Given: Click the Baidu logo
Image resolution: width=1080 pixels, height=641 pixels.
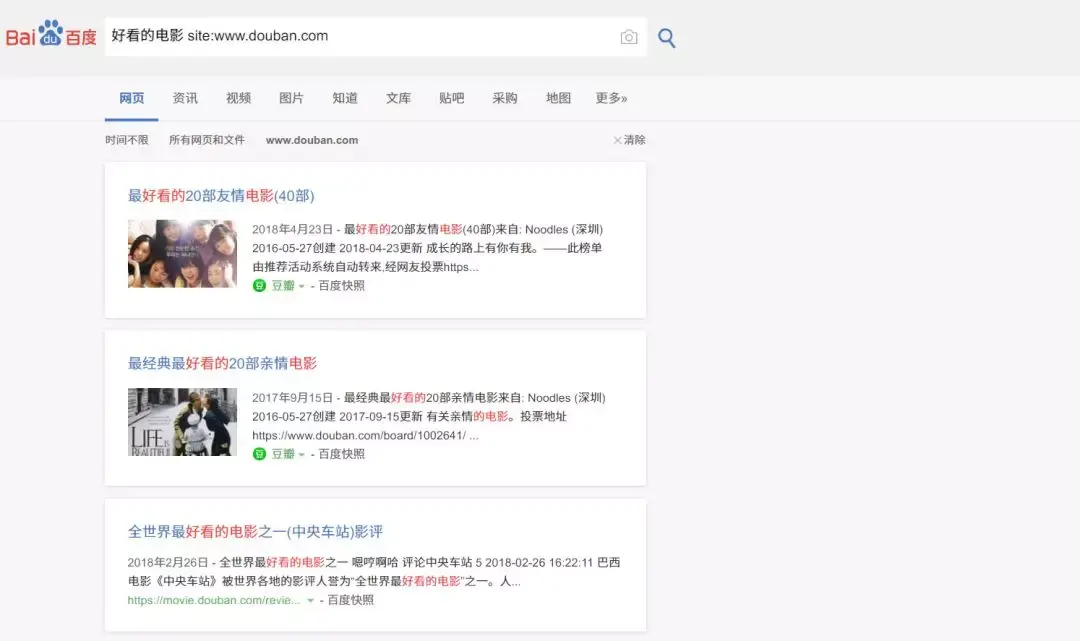Looking at the screenshot, I should [x=52, y=33].
